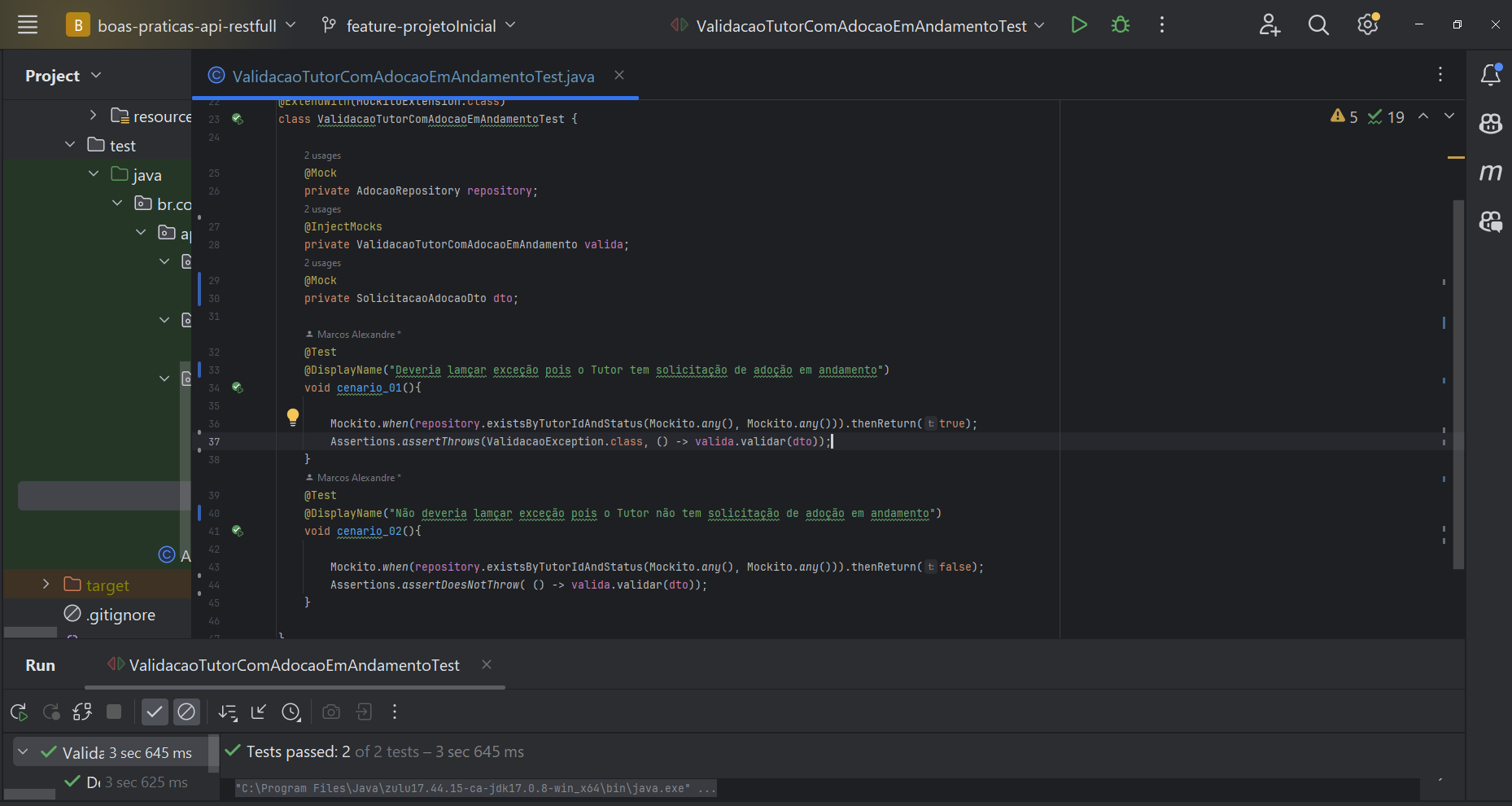Select the .gitignore file

click(x=110, y=614)
